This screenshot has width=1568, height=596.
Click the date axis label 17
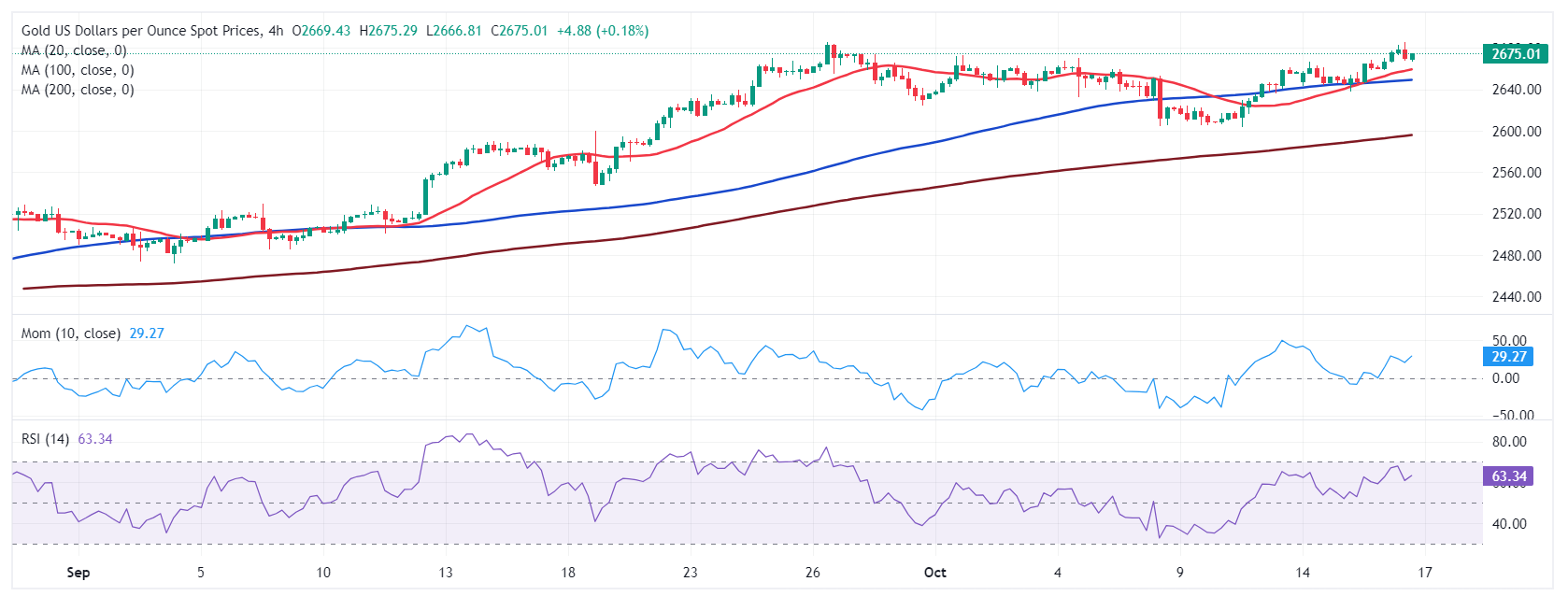1425,573
